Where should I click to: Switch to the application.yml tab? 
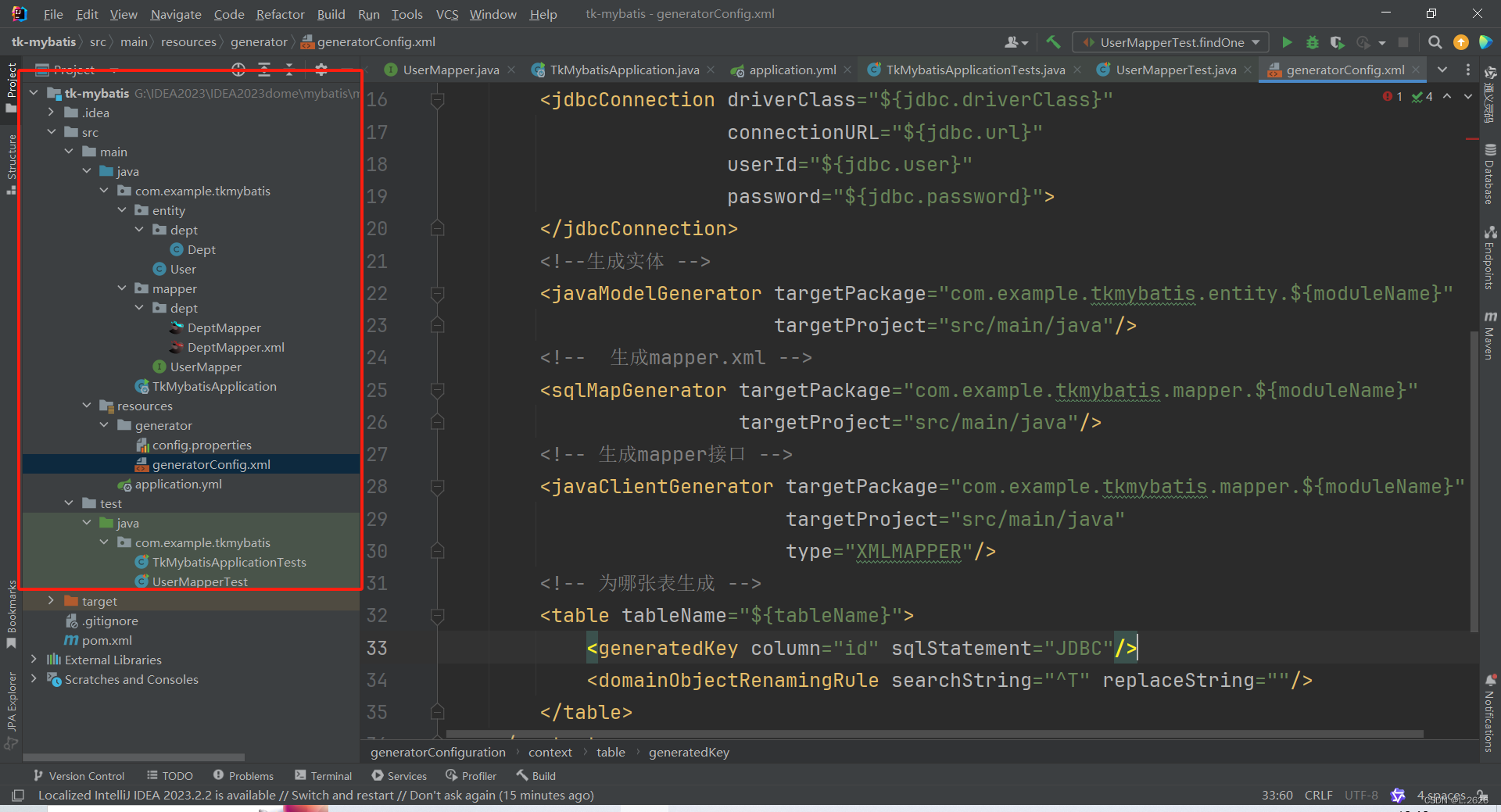click(792, 70)
